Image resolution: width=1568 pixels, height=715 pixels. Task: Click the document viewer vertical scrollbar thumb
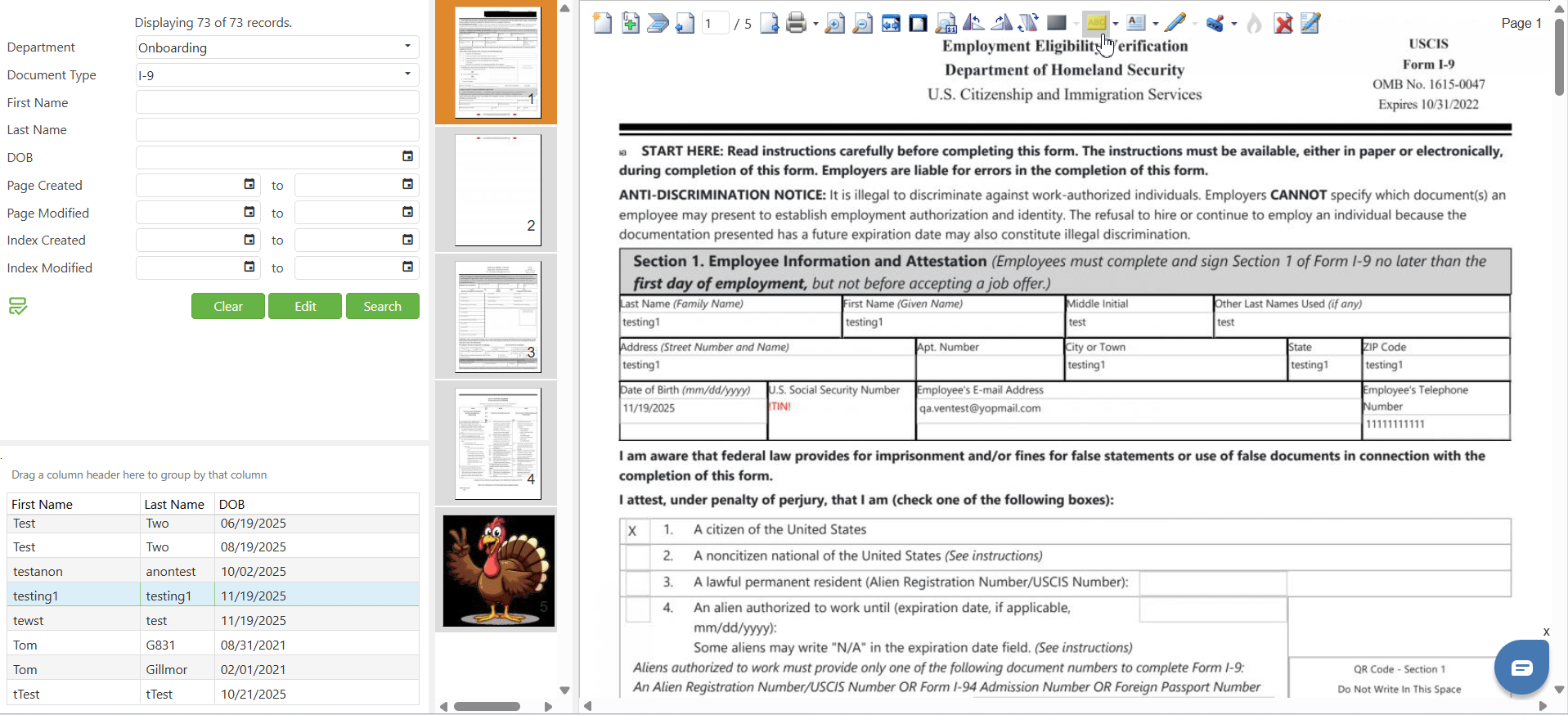click(1559, 57)
